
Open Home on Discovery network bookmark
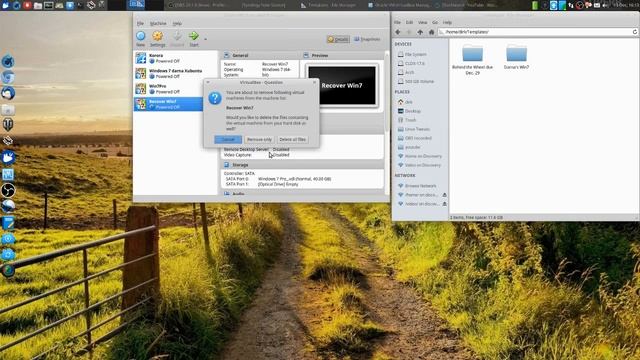pos(423,156)
